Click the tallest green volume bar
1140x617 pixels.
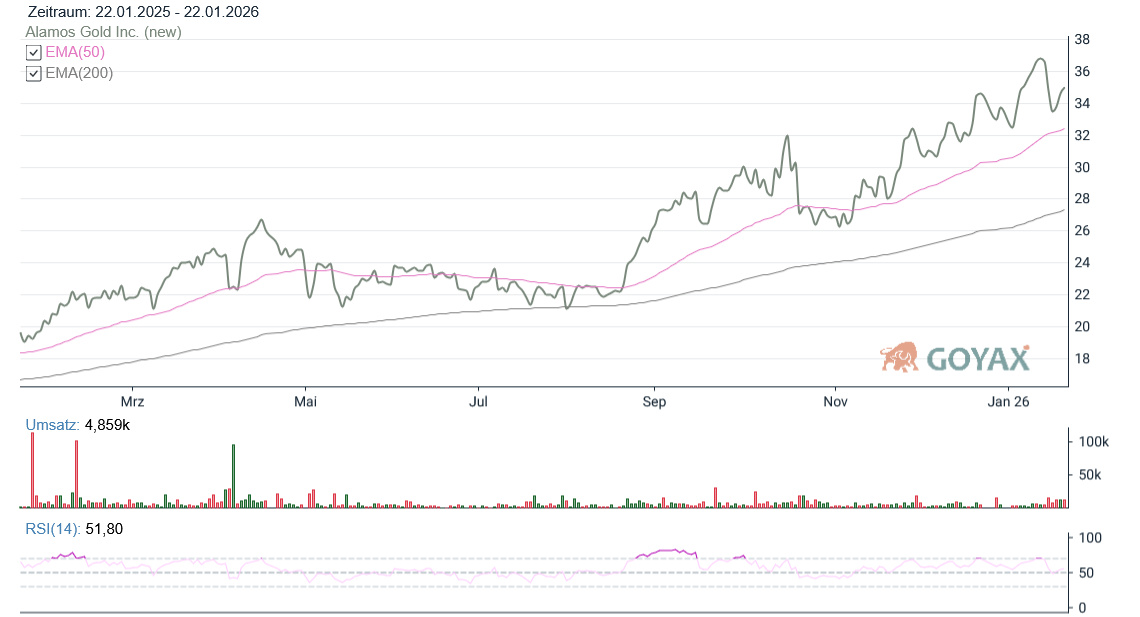pyautogui.click(x=233, y=477)
